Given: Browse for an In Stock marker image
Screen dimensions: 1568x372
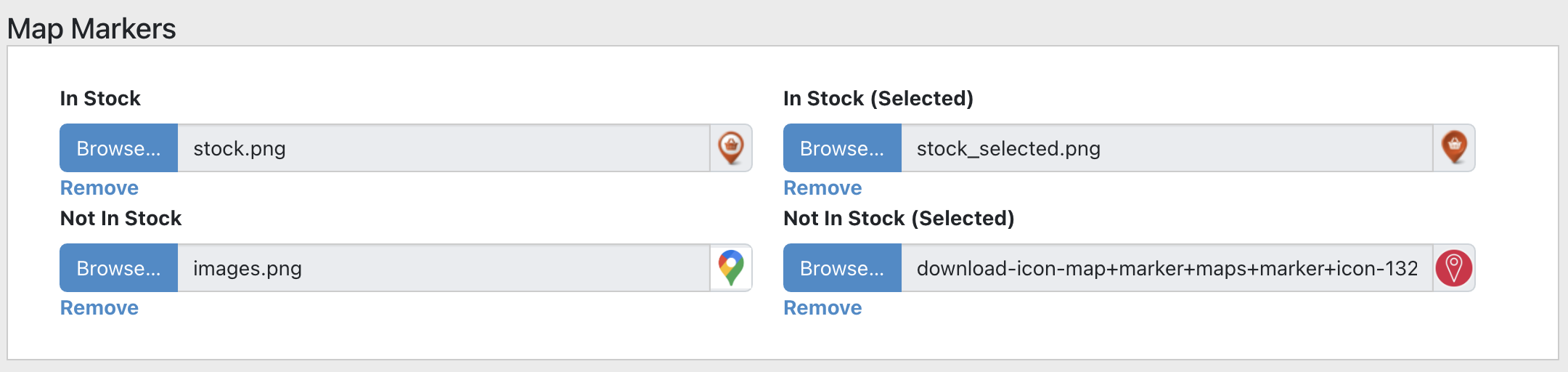Looking at the screenshot, I should tap(118, 148).
